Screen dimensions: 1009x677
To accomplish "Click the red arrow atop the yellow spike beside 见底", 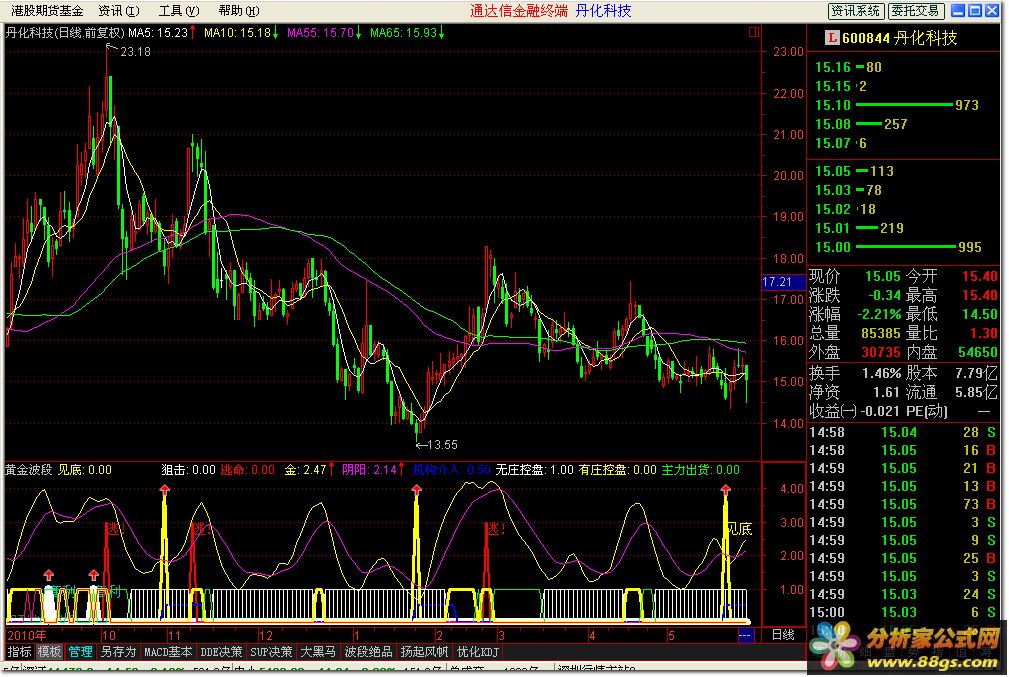I will pos(726,490).
